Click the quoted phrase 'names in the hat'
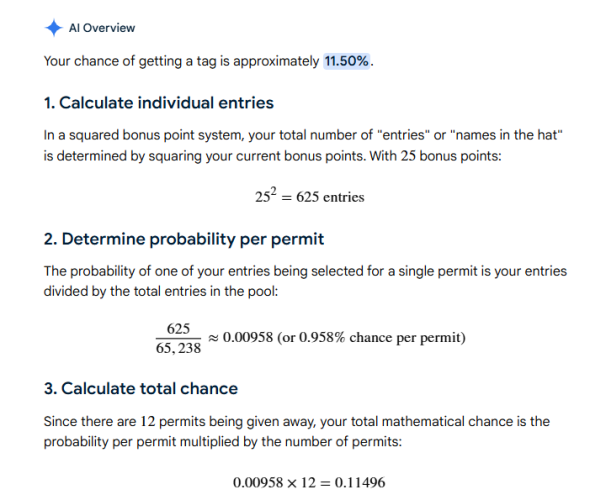This screenshot has height=500, width=590. pyautogui.click(x=509, y=135)
